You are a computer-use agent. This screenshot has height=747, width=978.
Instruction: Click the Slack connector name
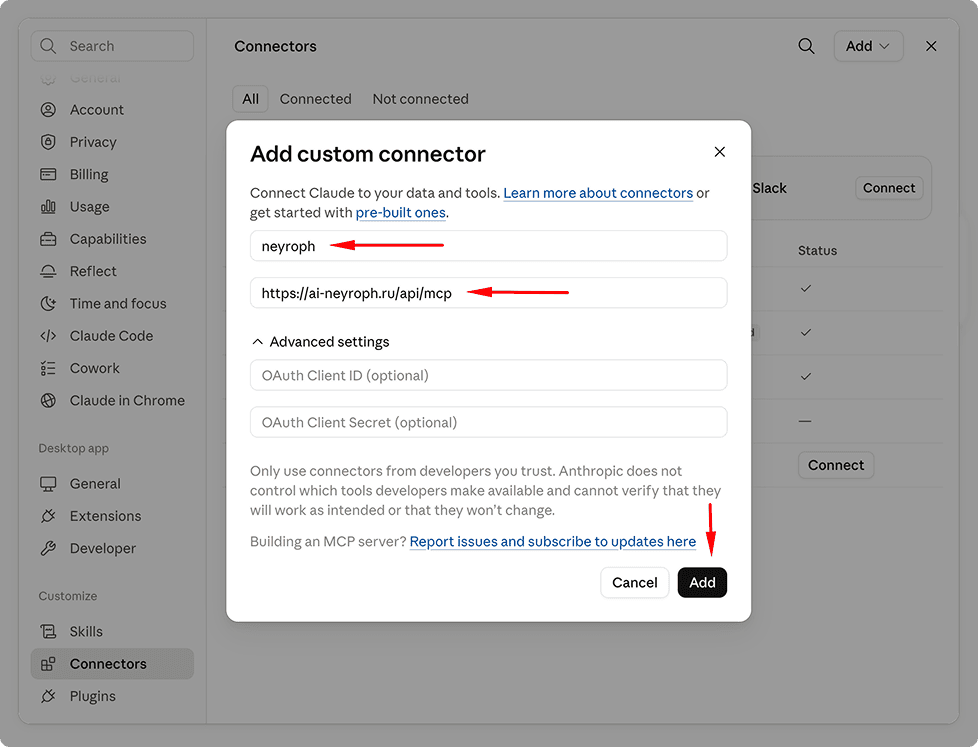click(769, 188)
